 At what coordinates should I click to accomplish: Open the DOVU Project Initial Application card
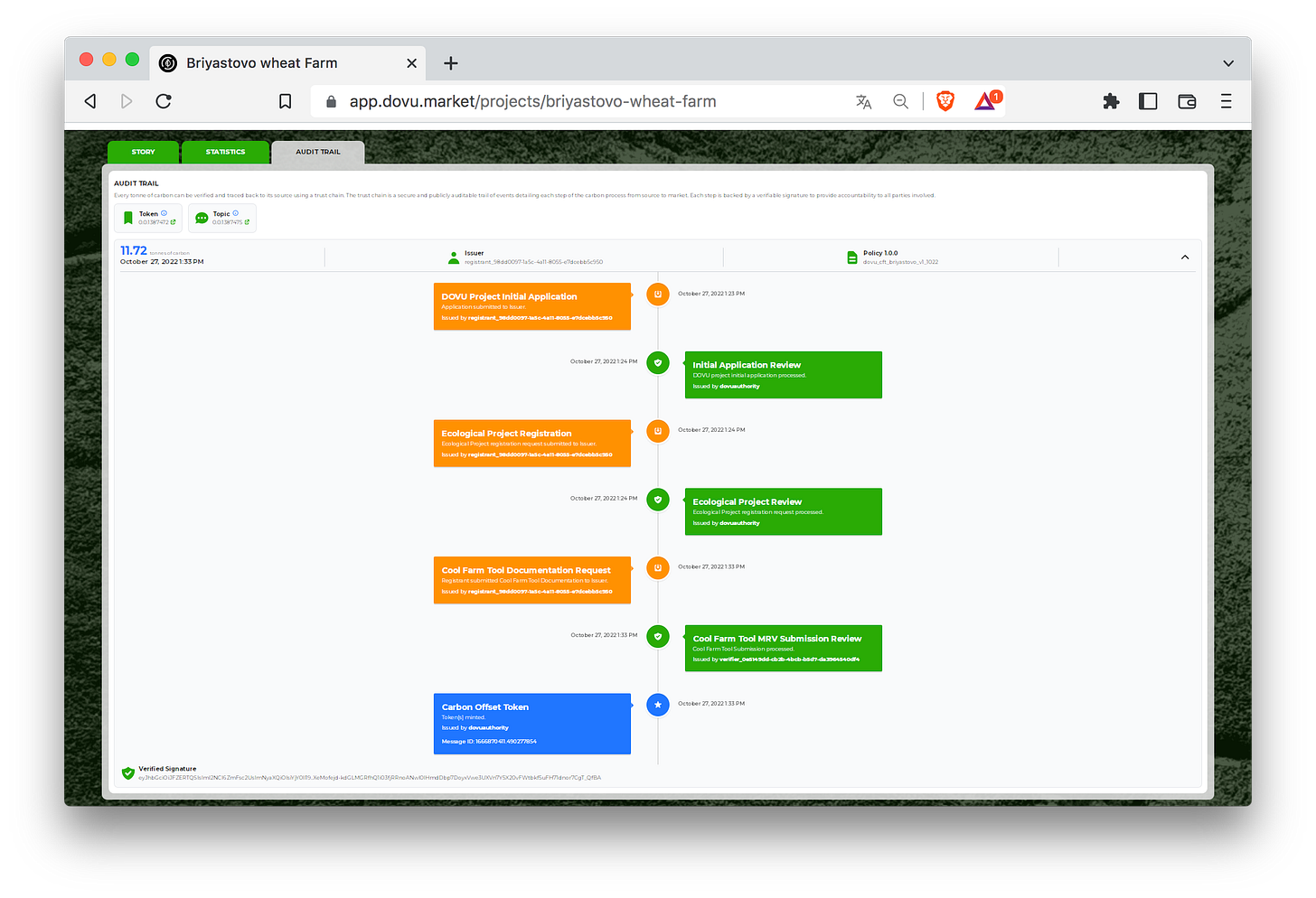click(531, 306)
